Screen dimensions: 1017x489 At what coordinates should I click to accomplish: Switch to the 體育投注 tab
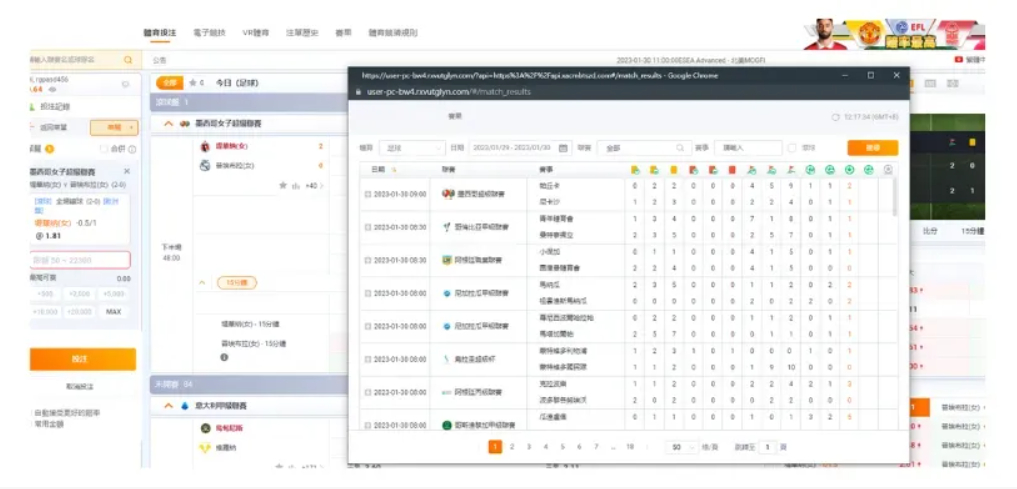[160, 33]
